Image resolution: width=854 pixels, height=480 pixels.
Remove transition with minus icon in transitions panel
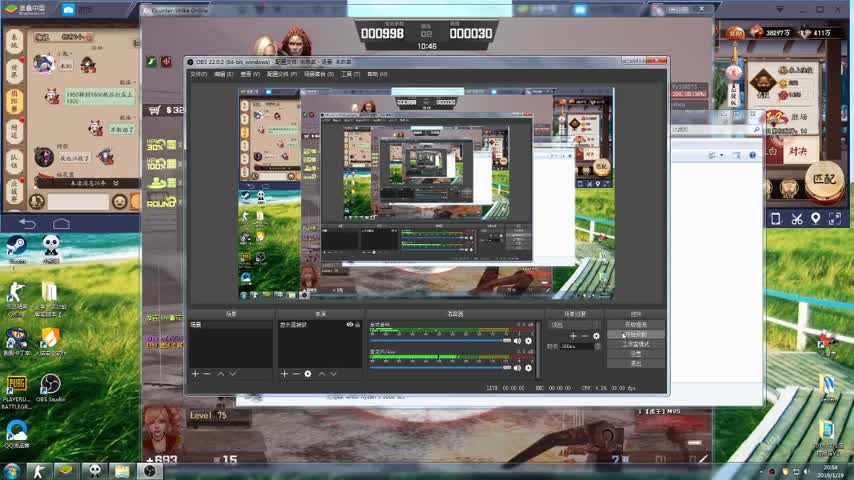584,336
